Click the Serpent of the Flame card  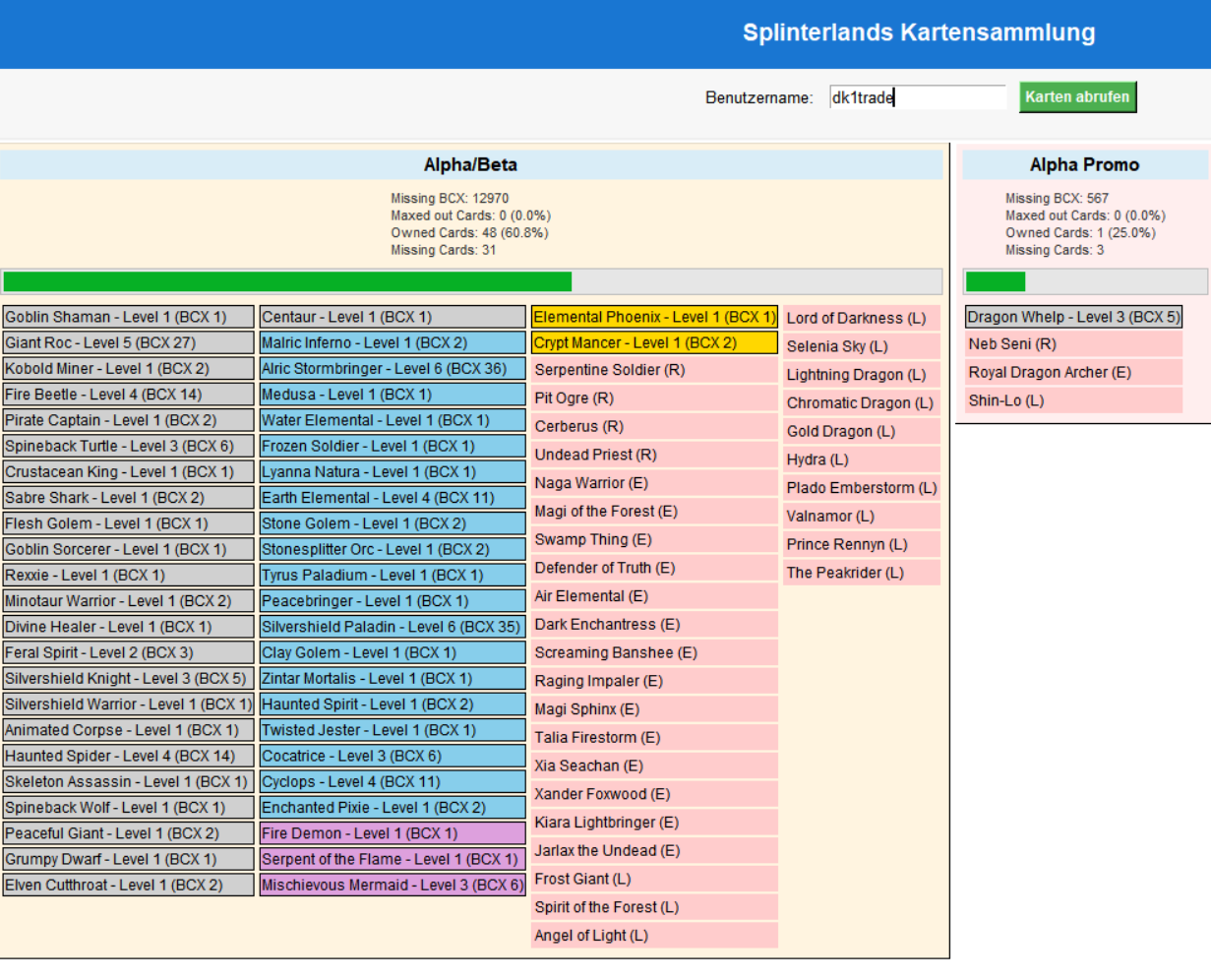click(393, 859)
